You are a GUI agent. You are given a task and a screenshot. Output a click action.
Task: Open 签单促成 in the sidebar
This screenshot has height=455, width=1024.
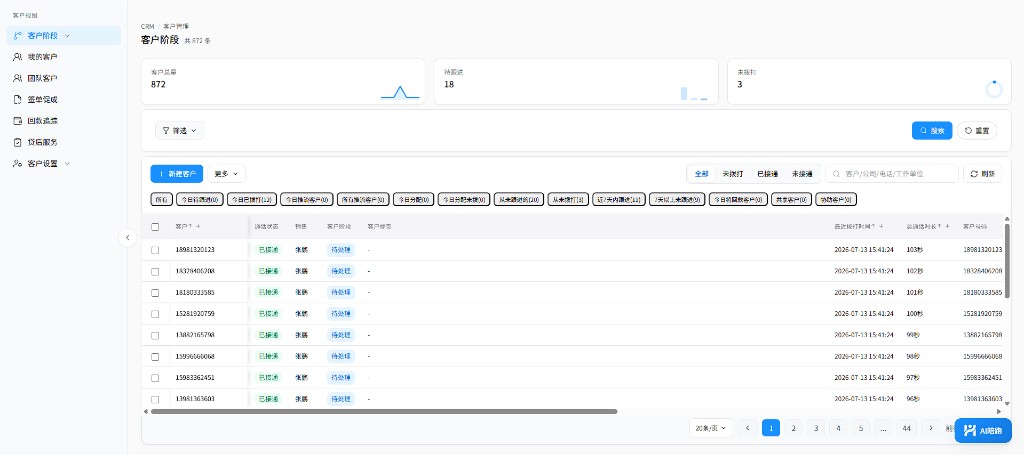click(63, 100)
